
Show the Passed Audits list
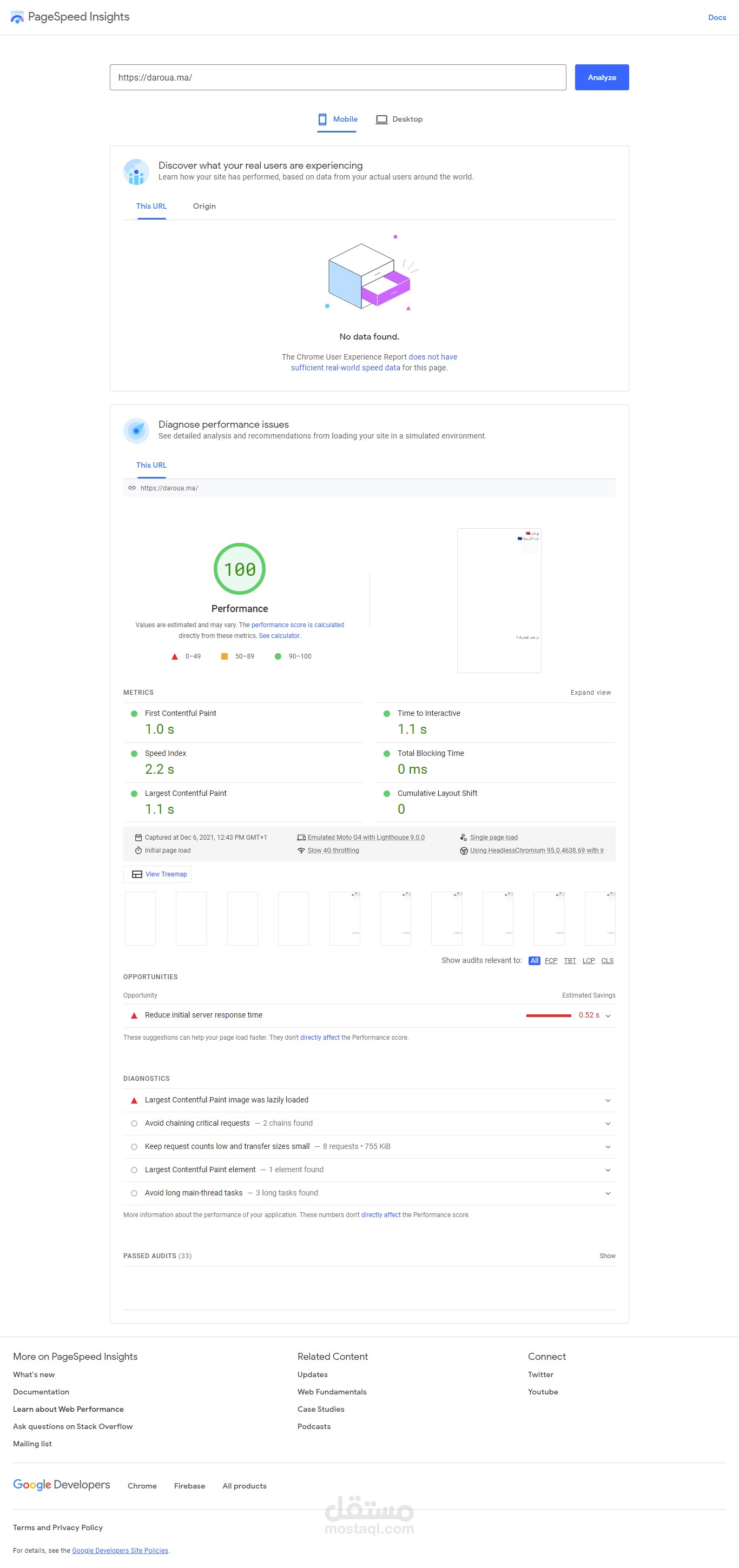click(x=607, y=1255)
